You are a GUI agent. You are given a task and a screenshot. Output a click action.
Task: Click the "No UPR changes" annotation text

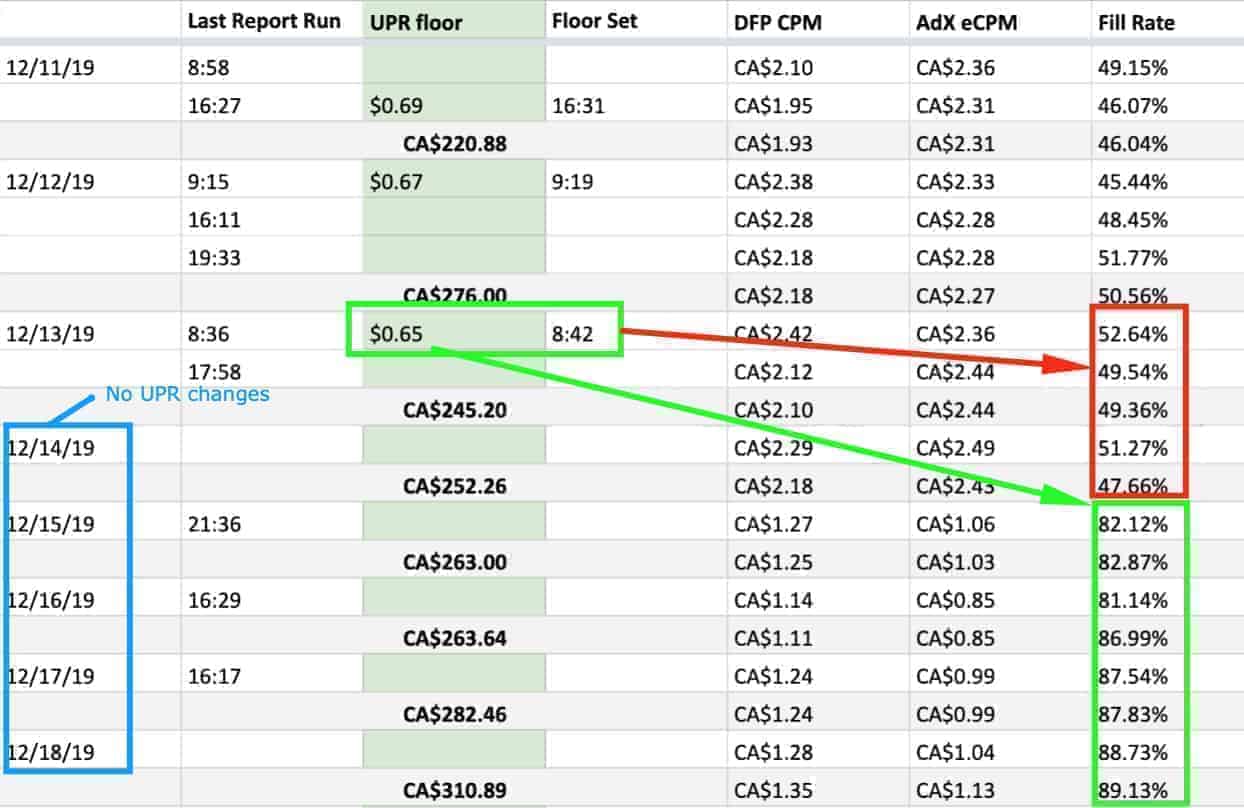[x=187, y=394]
